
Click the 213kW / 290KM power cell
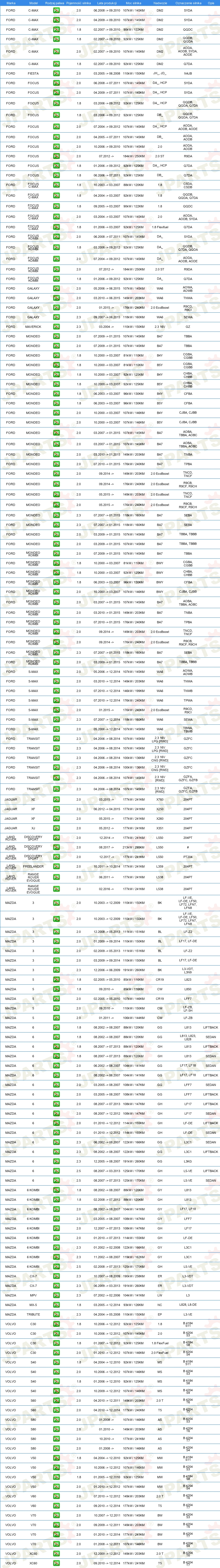click(134, 847)
